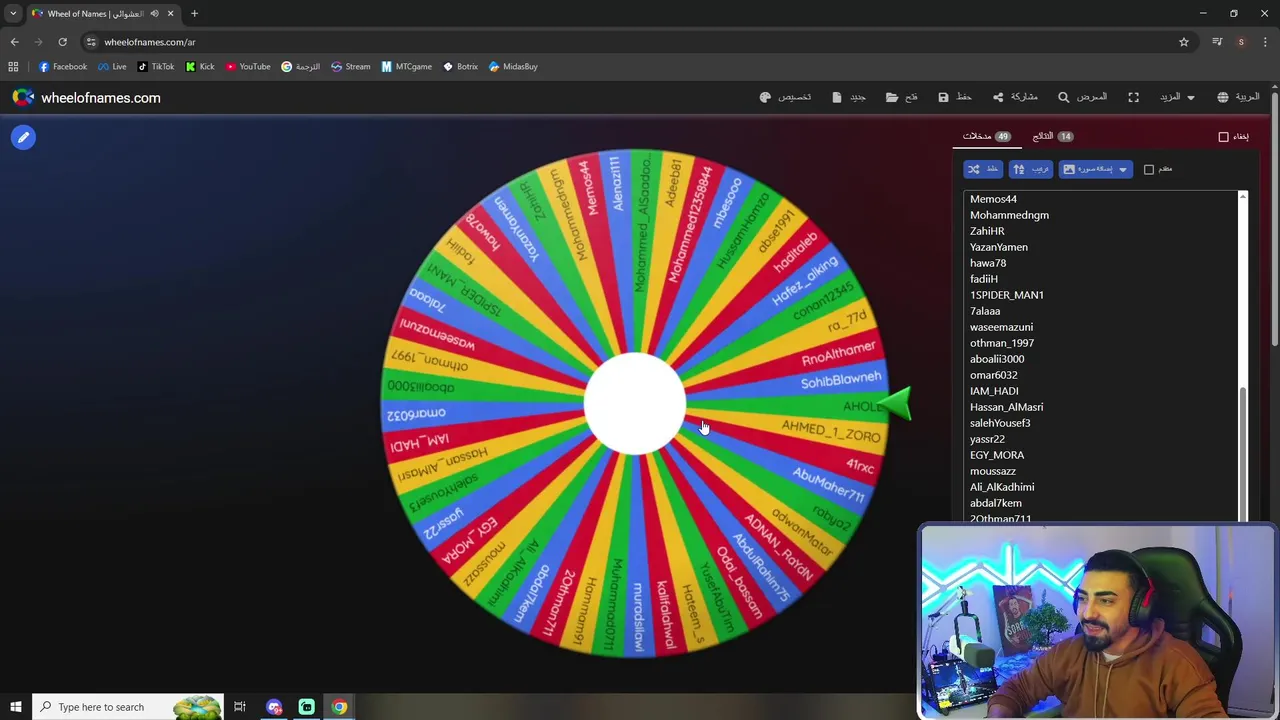Toggle fullscreen mode icon
1280x720 pixels.
1133,97
